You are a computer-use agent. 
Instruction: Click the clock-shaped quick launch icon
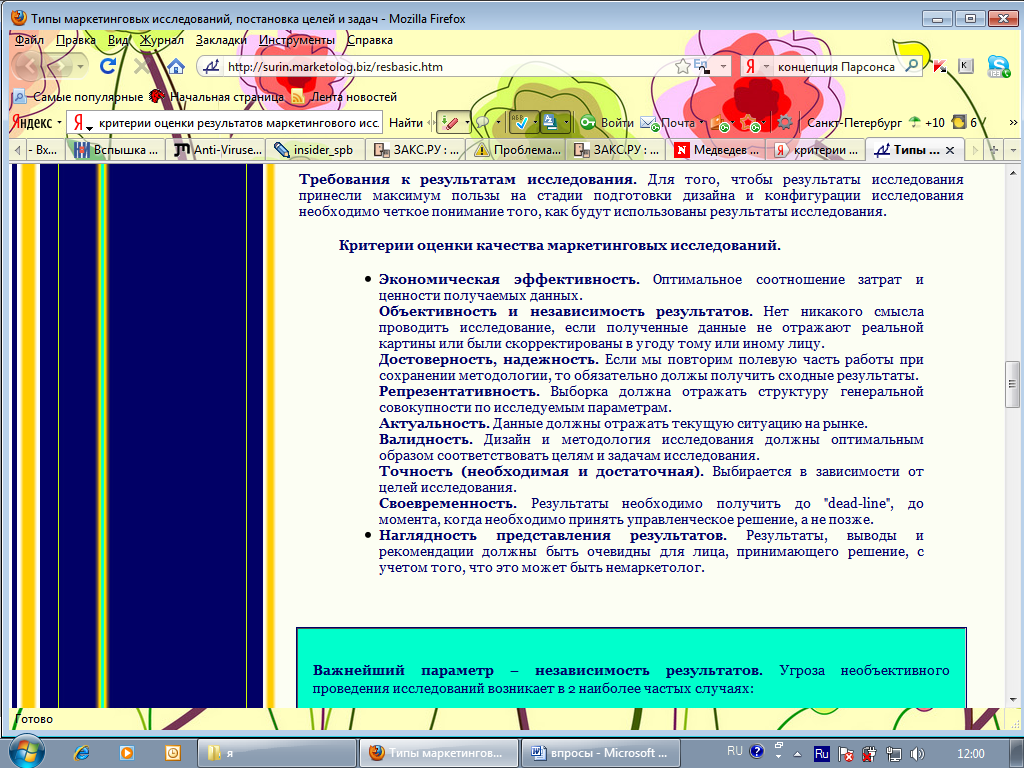click(172, 753)
